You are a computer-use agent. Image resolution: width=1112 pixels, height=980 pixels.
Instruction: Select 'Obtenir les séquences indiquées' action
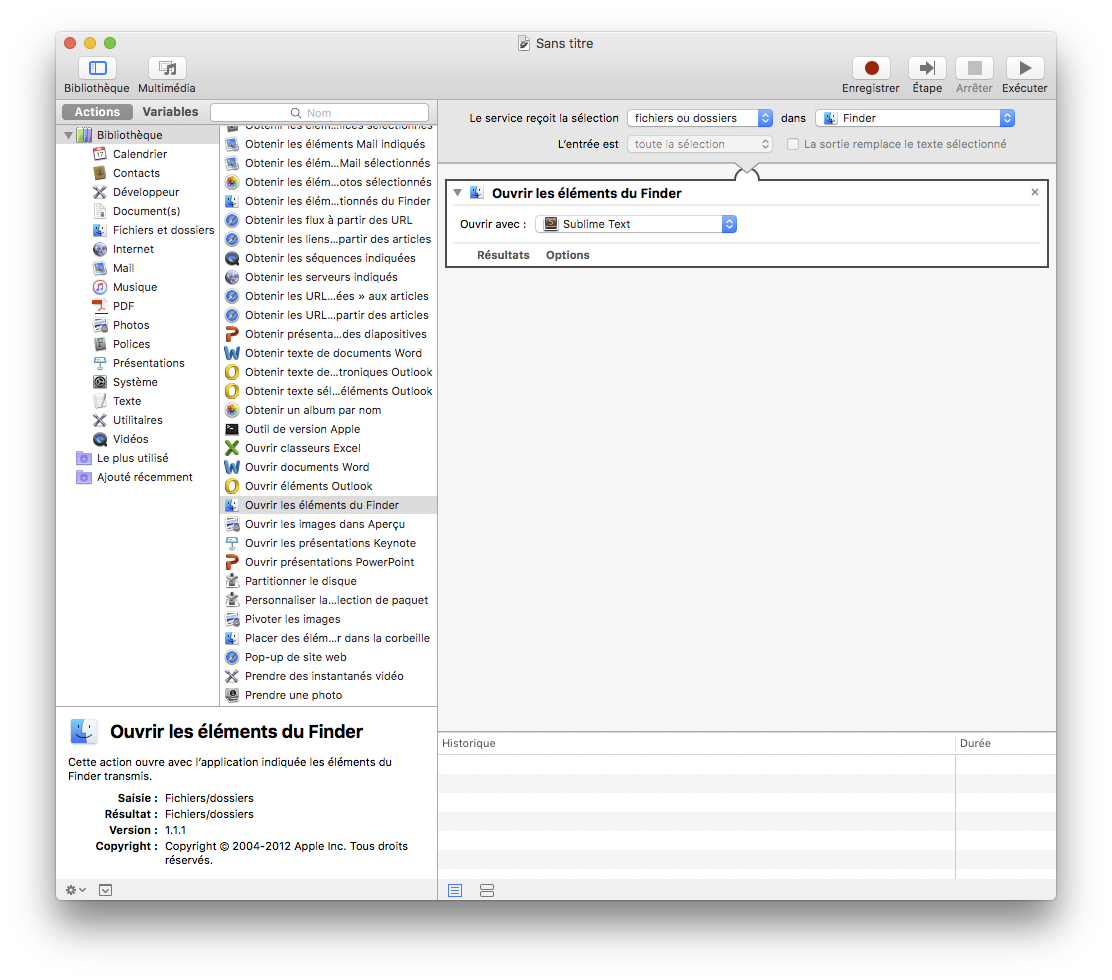click(328, 258)
